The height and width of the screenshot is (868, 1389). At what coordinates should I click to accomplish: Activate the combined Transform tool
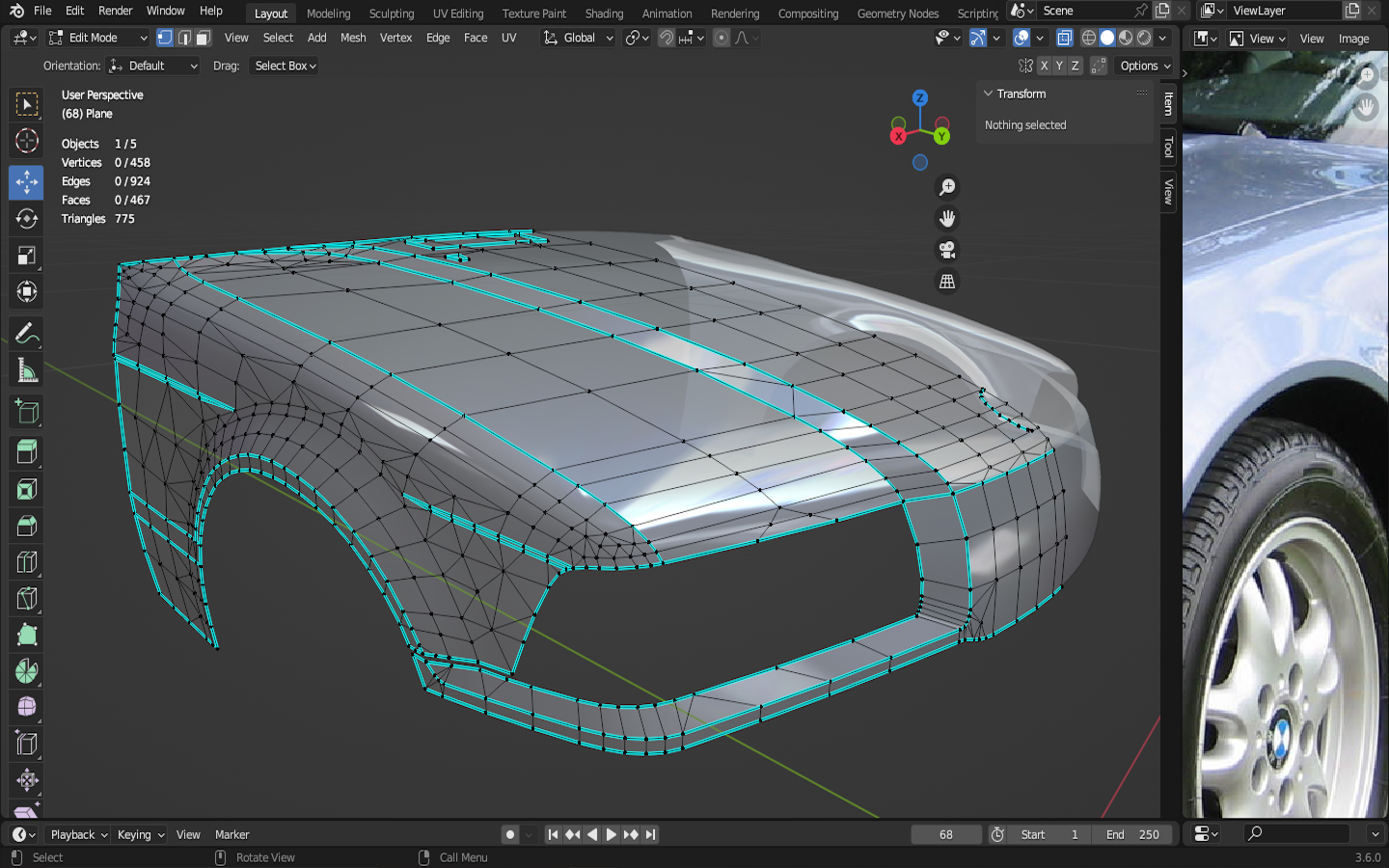coord(26,291)
